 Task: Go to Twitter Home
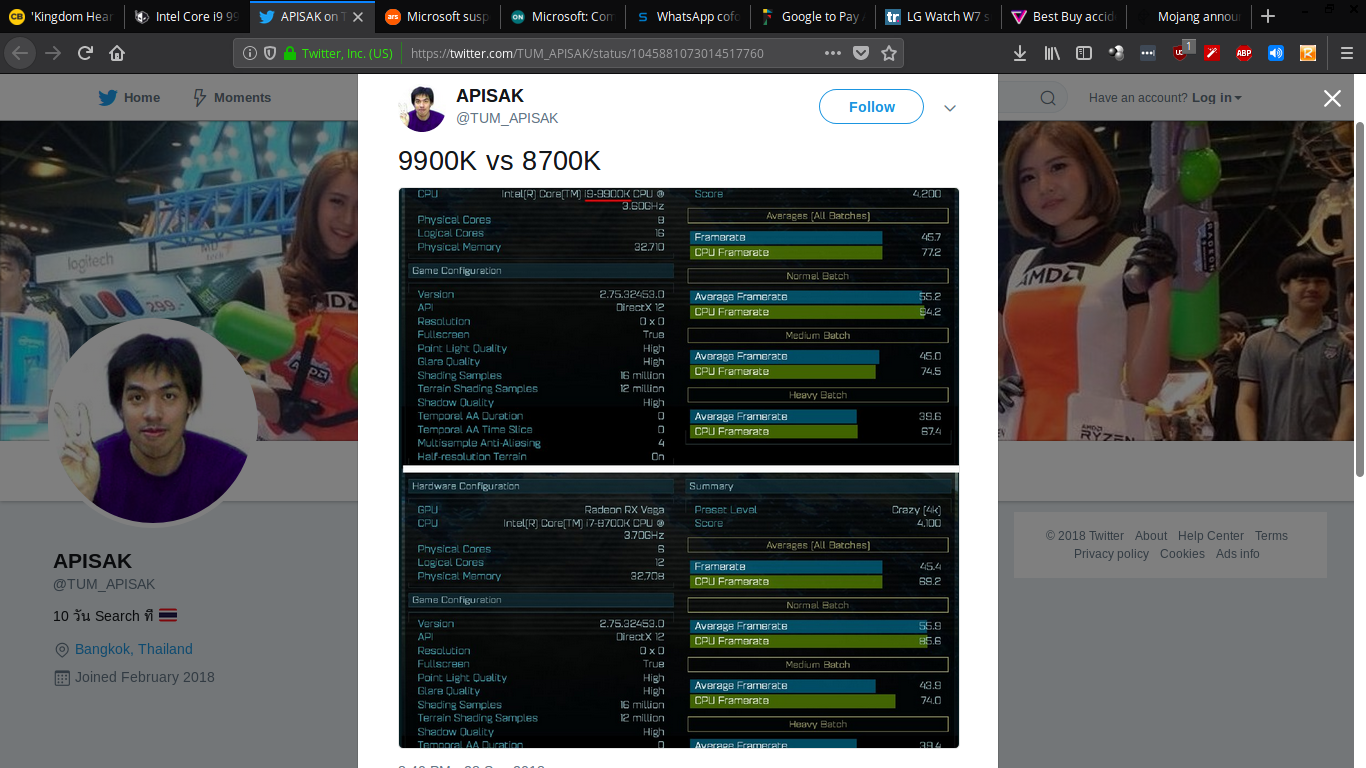click(129, 98)
